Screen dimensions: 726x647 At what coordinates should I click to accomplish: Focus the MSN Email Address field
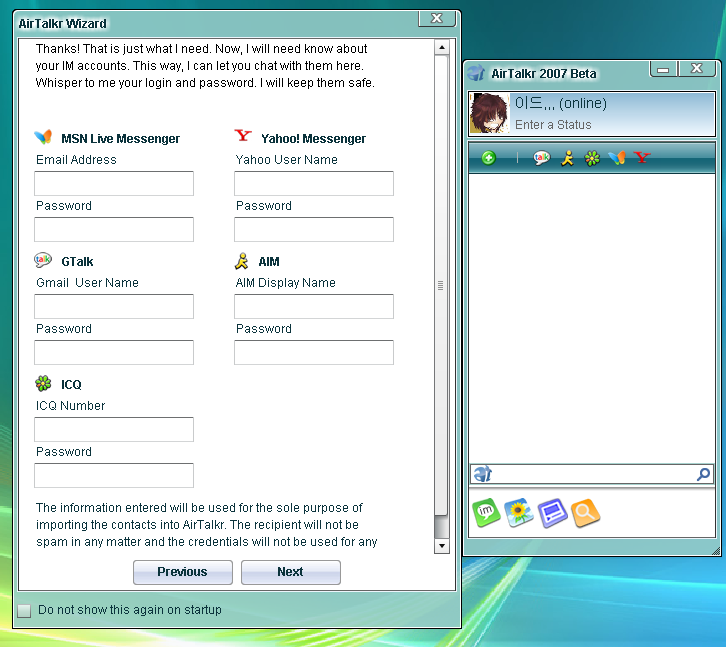click(114, 183)
